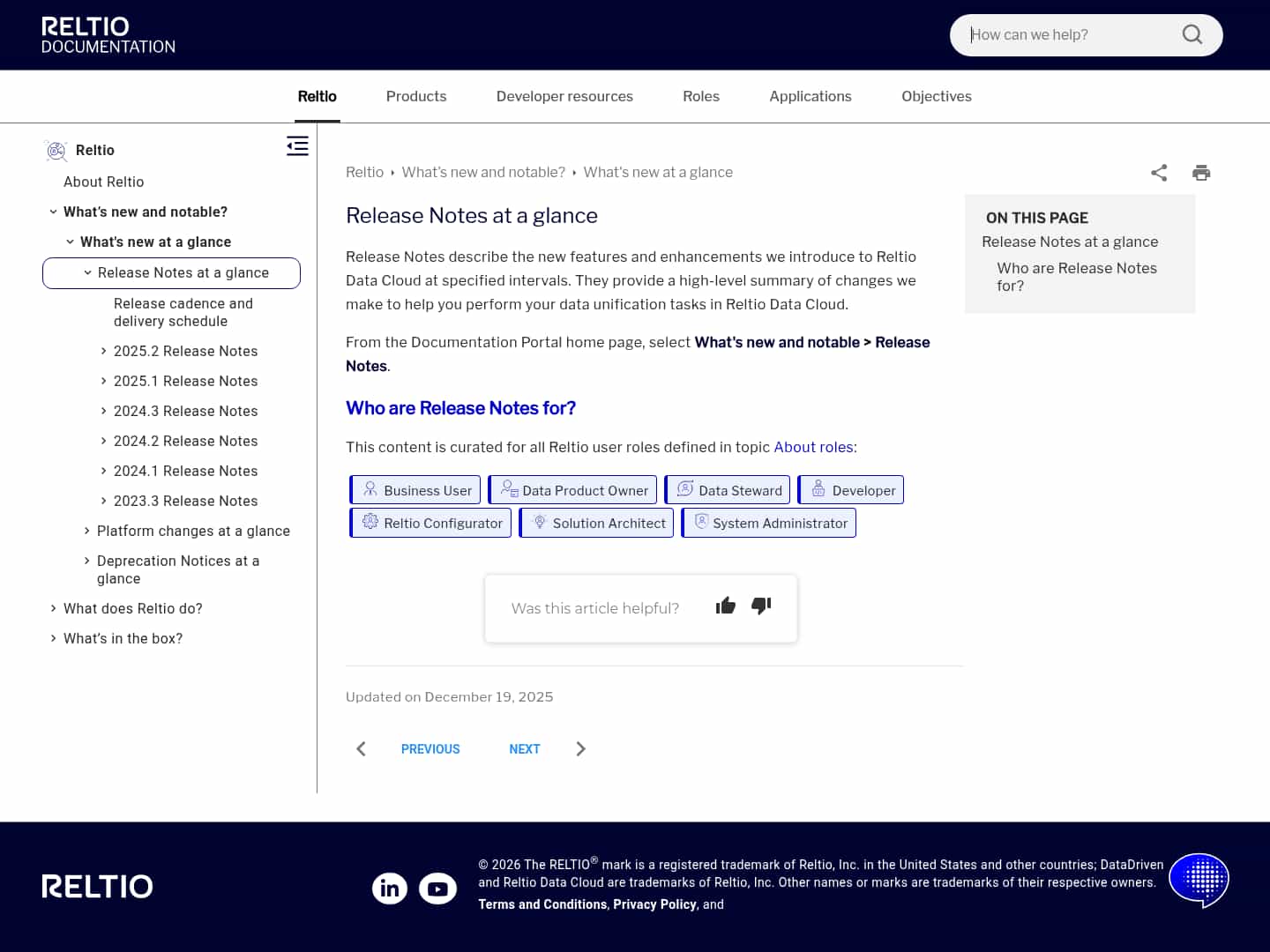Screen dimensions: 1270x952
Task: Collapse the What's new at a glance section
Action: (x=71, y=242)
